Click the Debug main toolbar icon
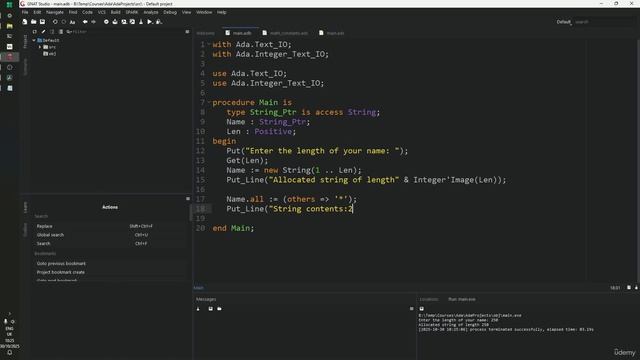The width and height of the screenshot is (640, 360). [x=159, y=22]
